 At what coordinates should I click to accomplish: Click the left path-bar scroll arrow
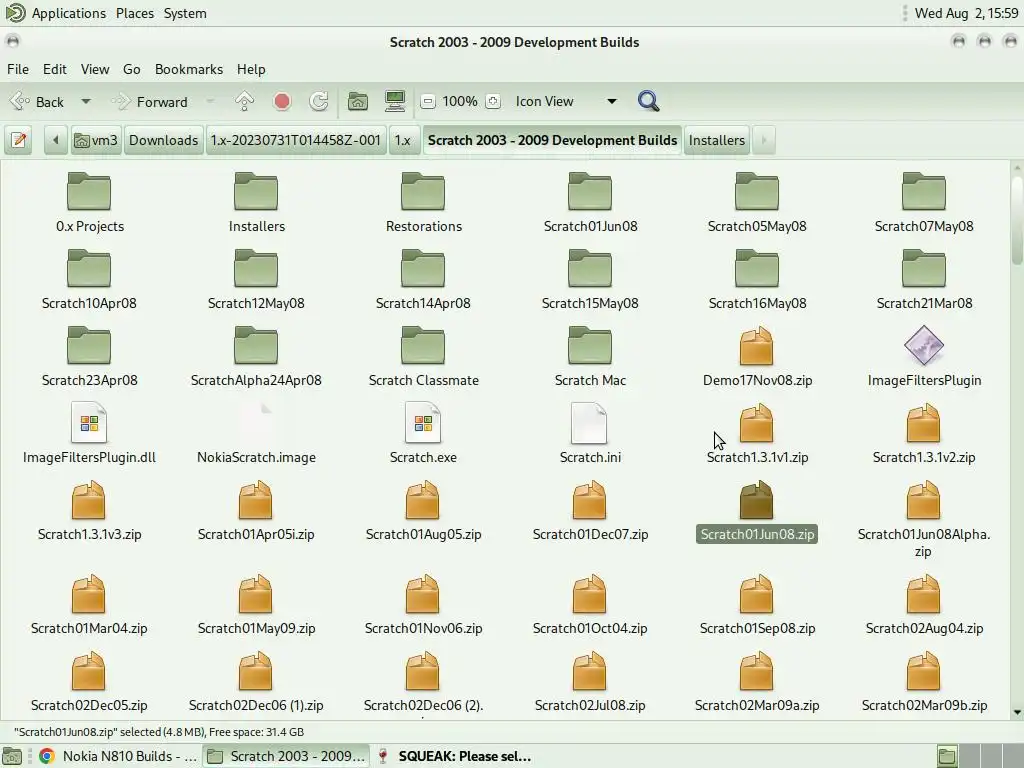click(56, 140)
